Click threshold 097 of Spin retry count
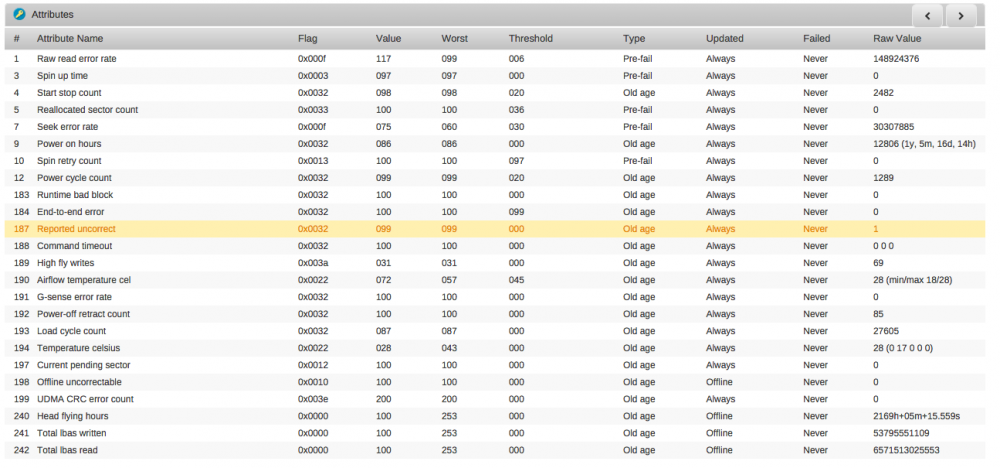Screen dimensions: 1000x468 pyautogui.click(x=517, y=161)
